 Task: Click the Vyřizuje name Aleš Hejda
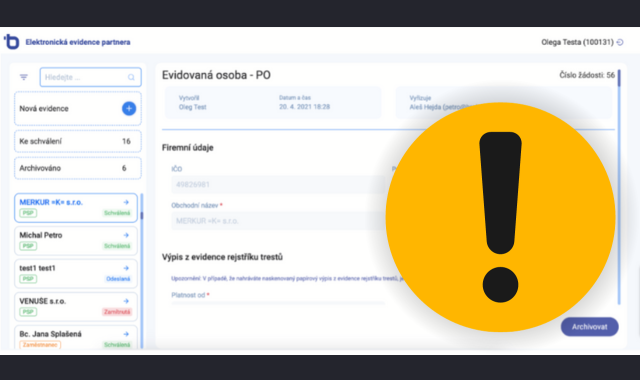443,107
